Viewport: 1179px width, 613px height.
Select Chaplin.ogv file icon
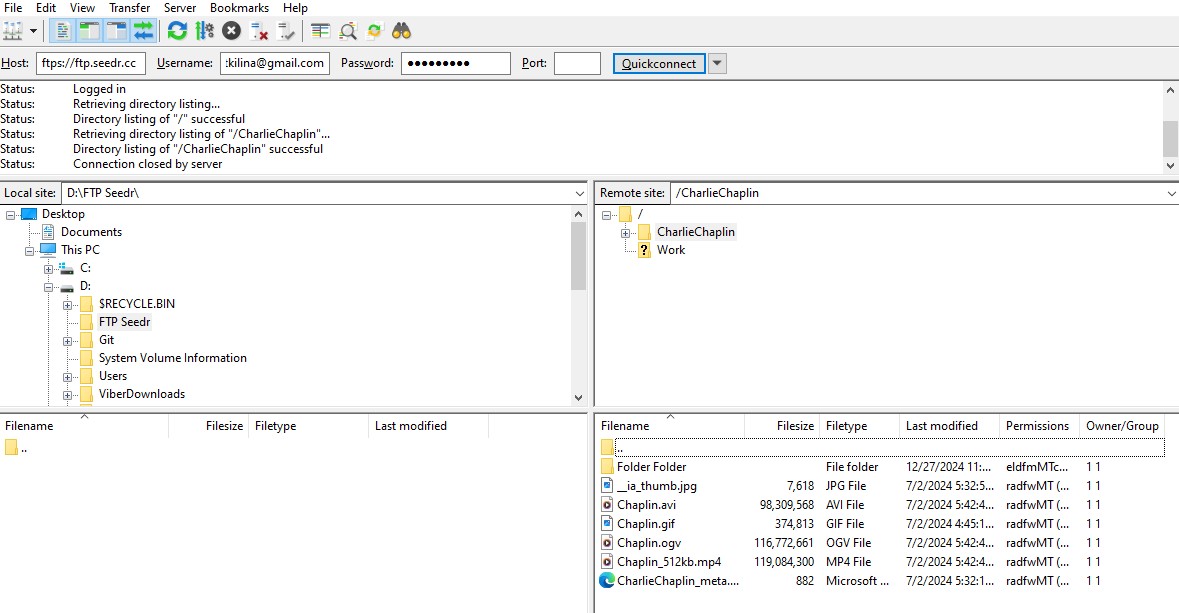[x=607, y=542]
